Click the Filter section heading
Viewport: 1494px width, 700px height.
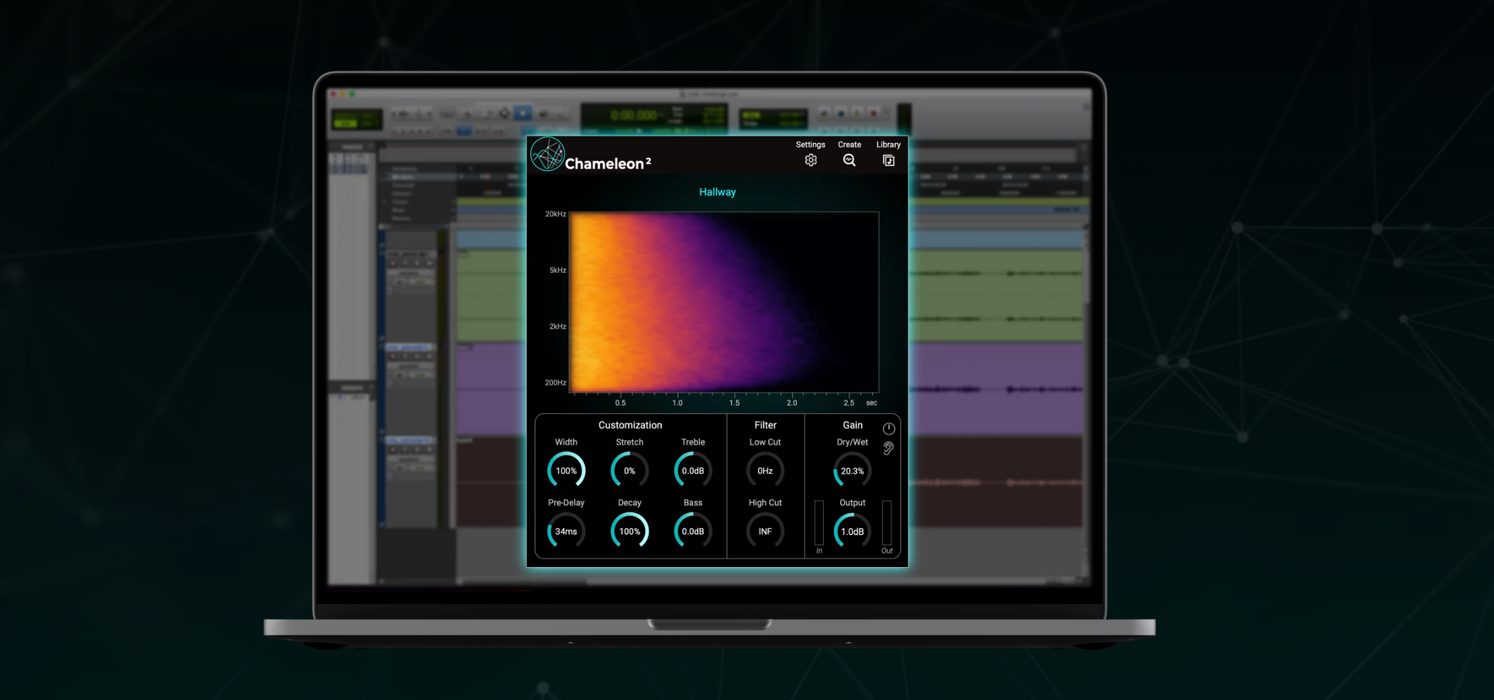click(765, 425)
